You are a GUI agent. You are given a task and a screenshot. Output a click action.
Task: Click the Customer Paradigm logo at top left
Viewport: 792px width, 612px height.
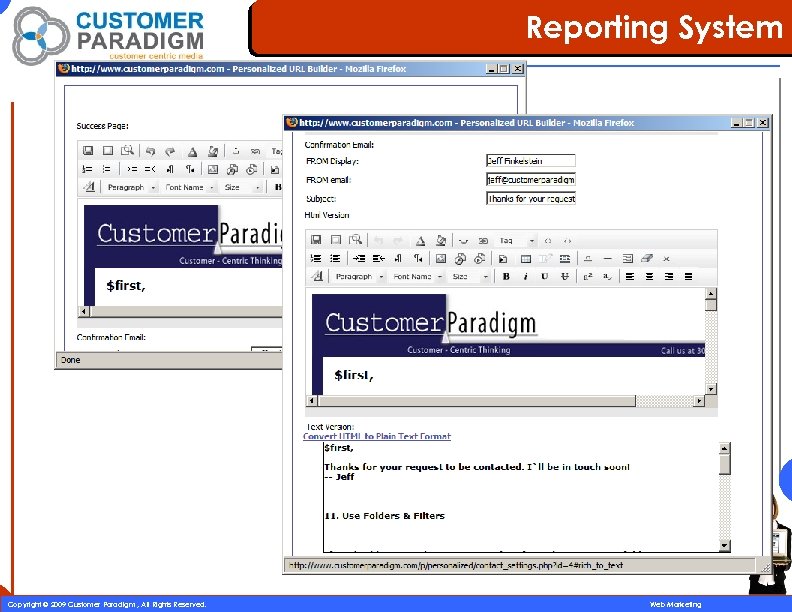tap(109, 35)
